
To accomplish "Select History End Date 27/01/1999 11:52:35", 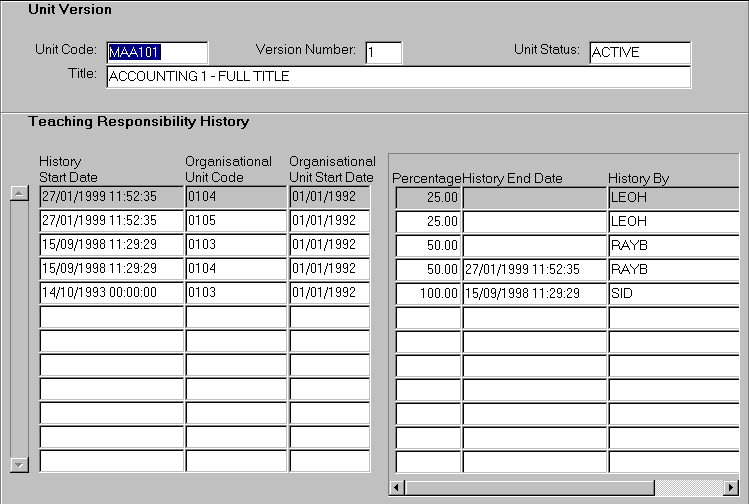I will pyautogui.click(x=534, y=270).
